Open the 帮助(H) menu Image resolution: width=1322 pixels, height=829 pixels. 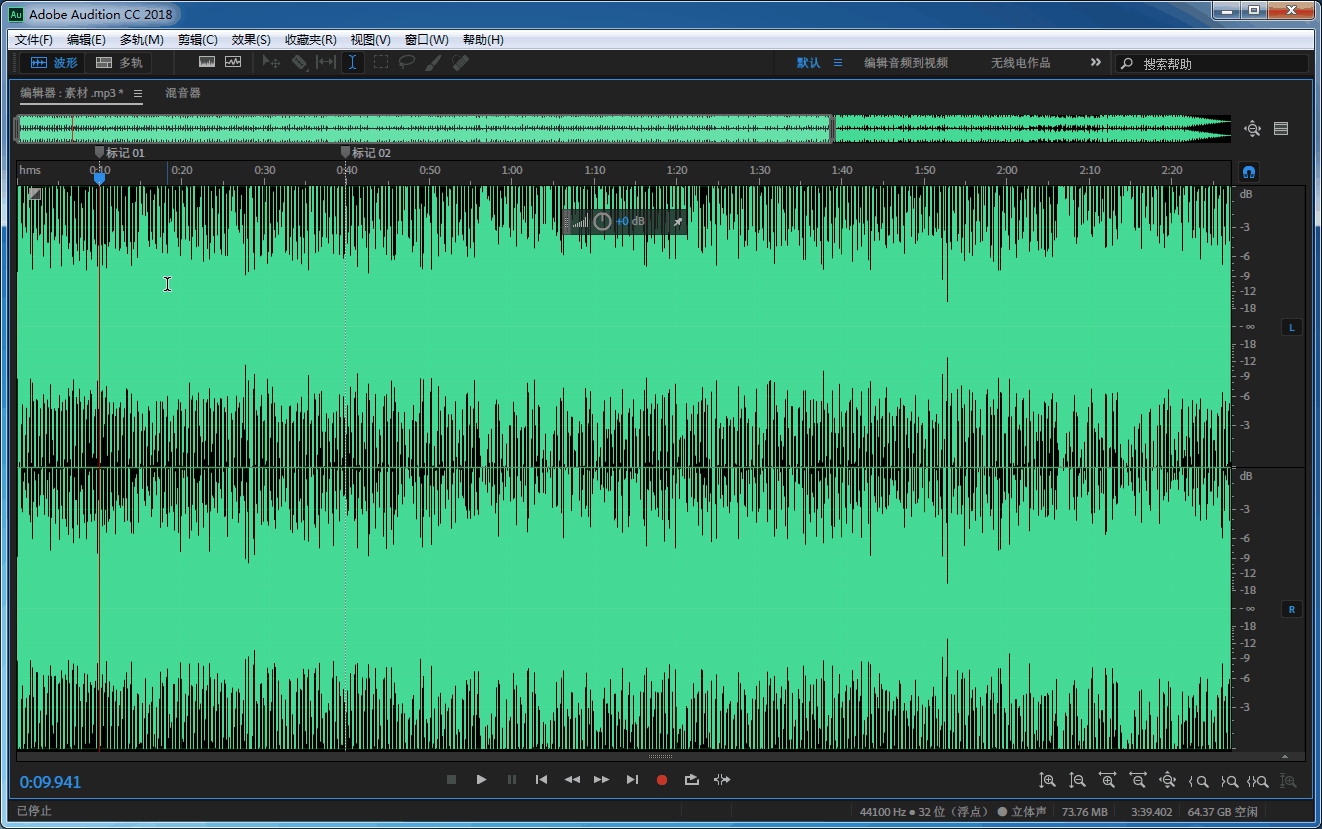click(483, 40)
